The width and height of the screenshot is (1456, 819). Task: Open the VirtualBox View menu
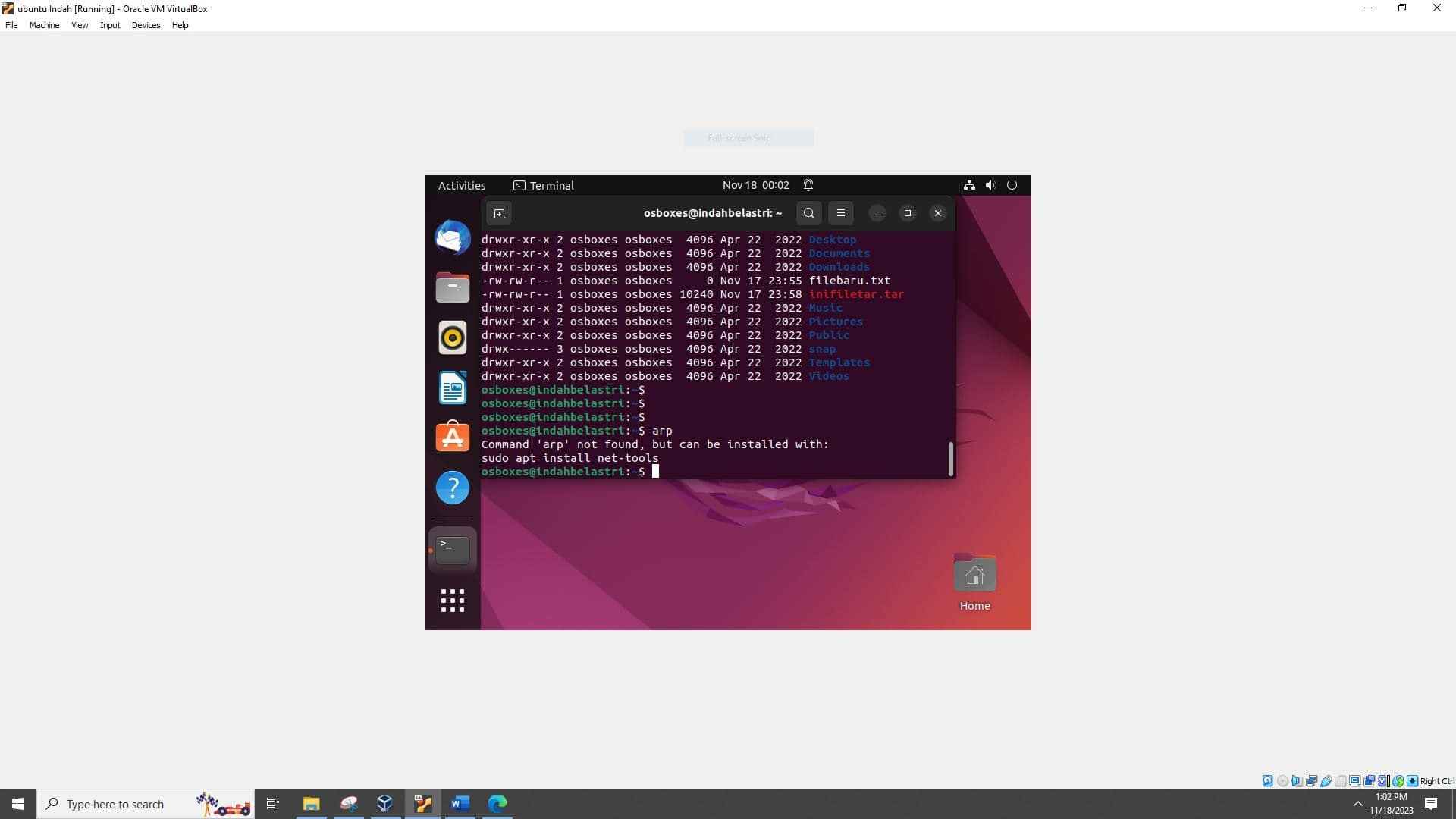[80, 25]
